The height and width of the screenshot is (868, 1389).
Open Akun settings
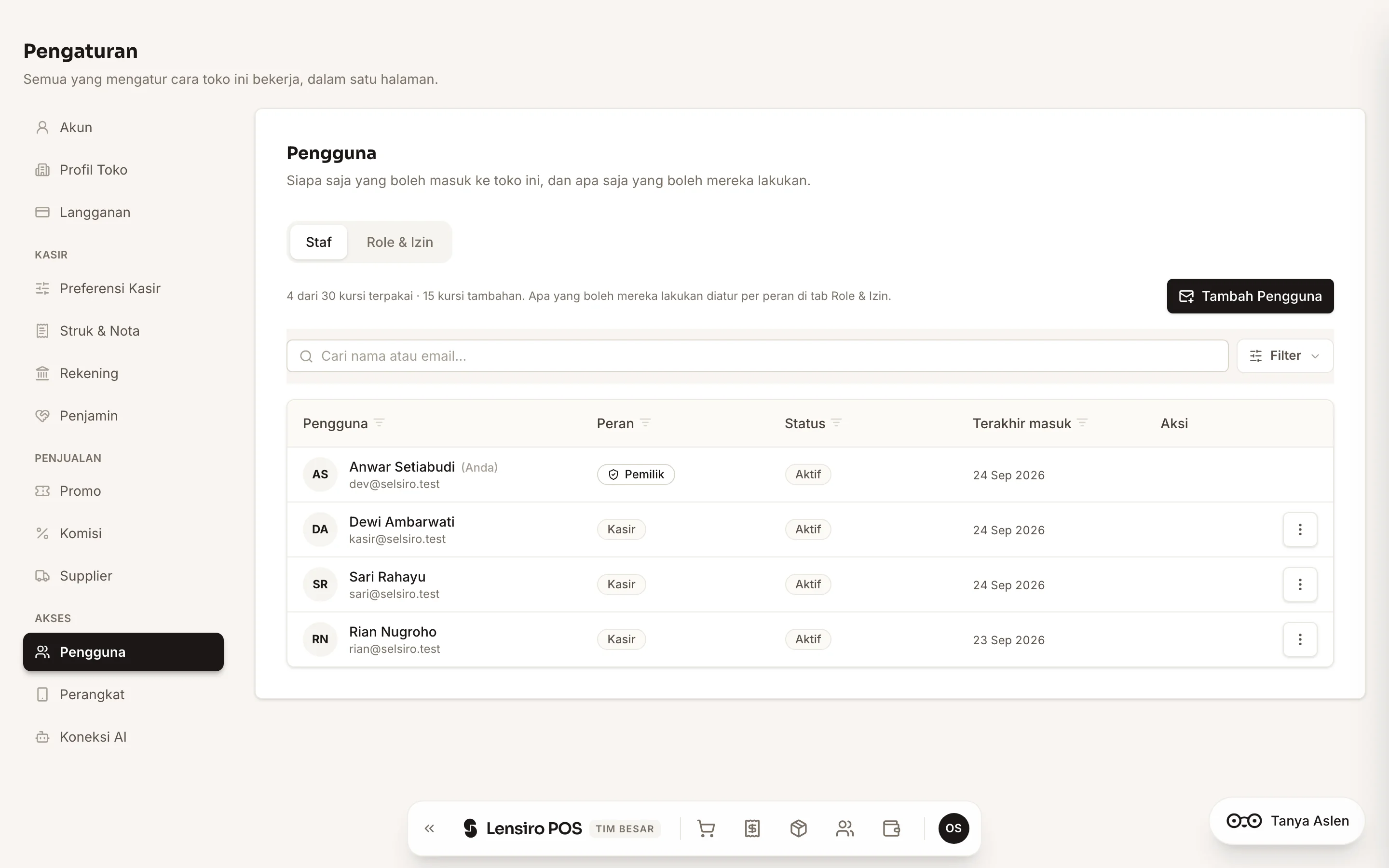coord(123,127)
